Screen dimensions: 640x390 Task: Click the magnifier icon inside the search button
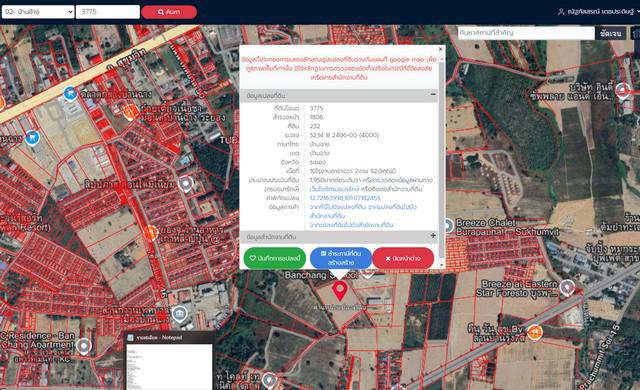coord(161,12)
